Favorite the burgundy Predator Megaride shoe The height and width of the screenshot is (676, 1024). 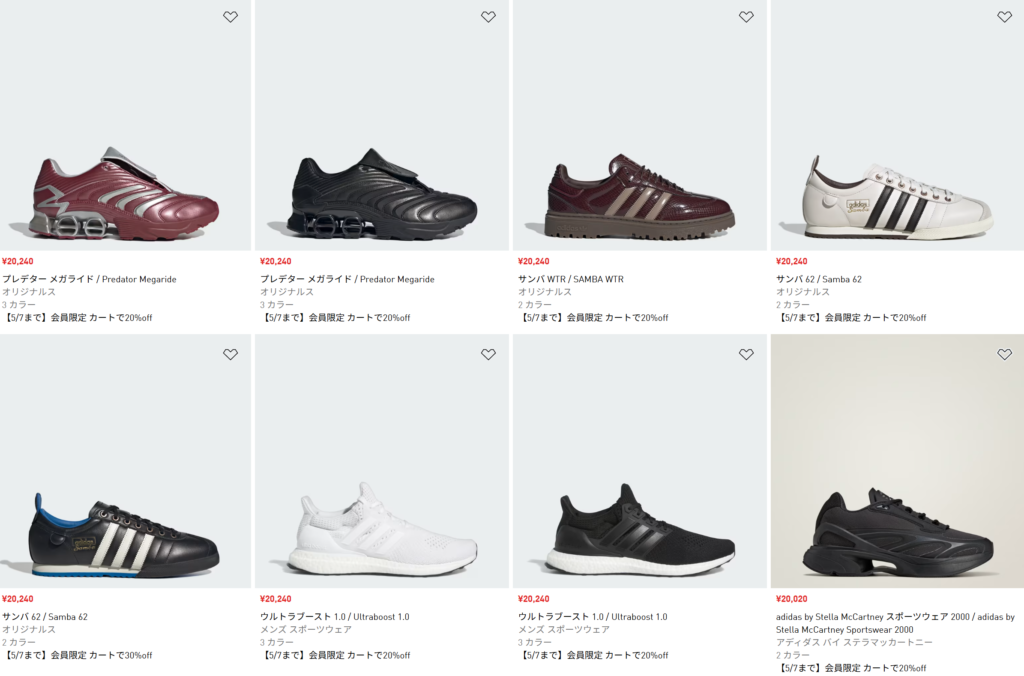230,17
